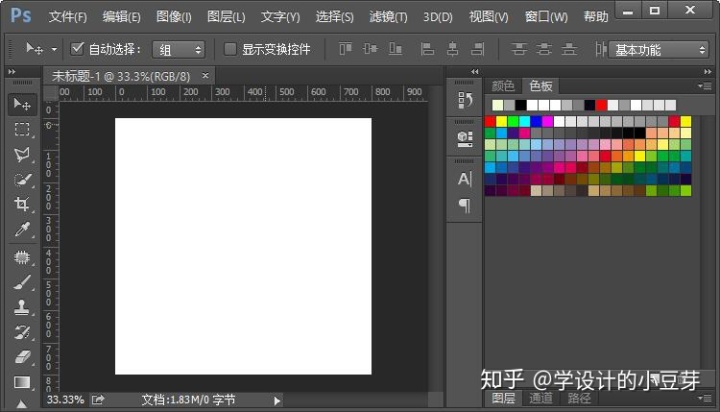Image resolution: width=720 pixels, height=412 pixels.
Task: Click the status bar info arrow
Action: point(277,401)
